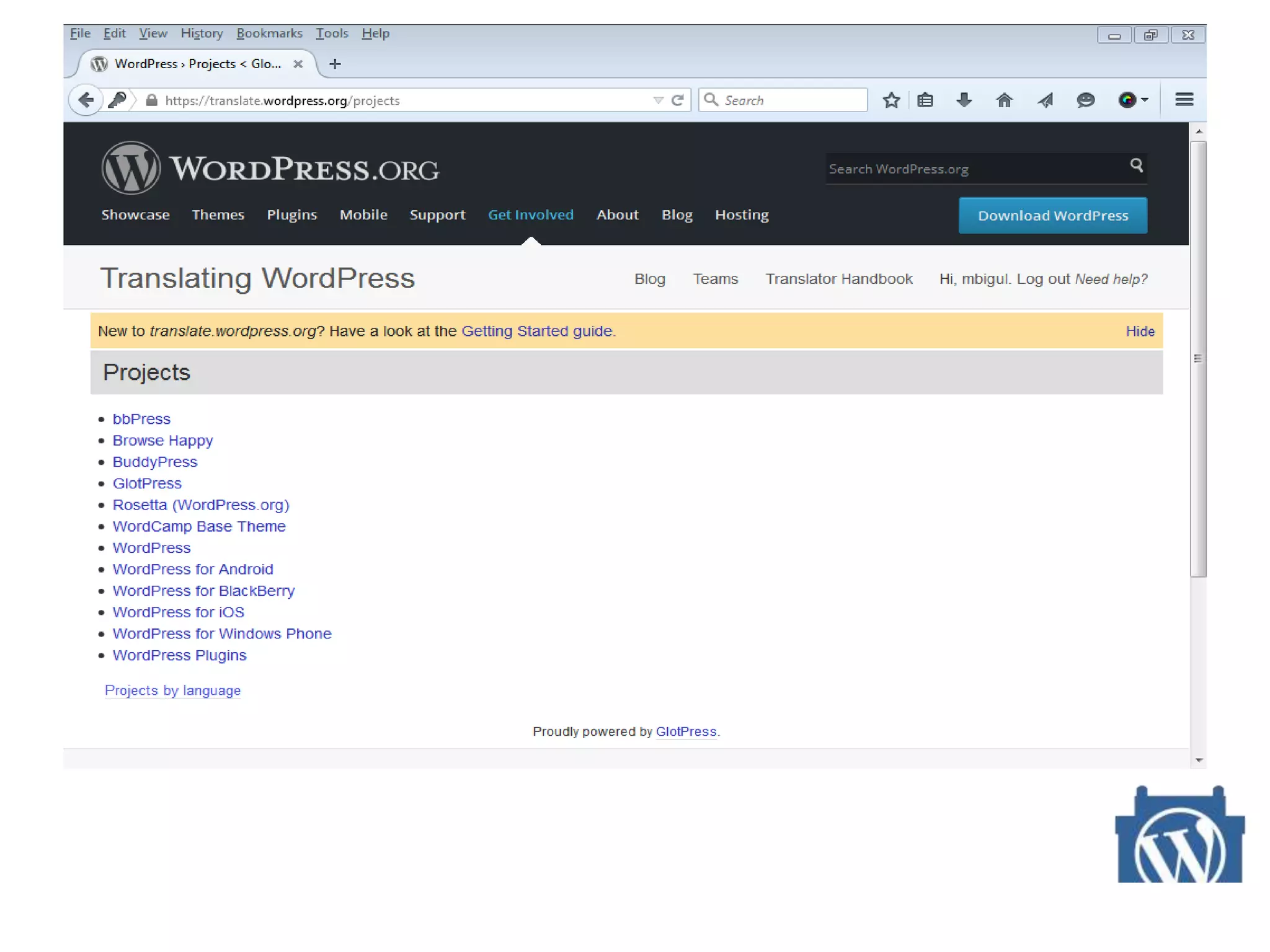Open the Bookmarks menu
Viewport: 1270px width, 952px height.
(269, 33)
